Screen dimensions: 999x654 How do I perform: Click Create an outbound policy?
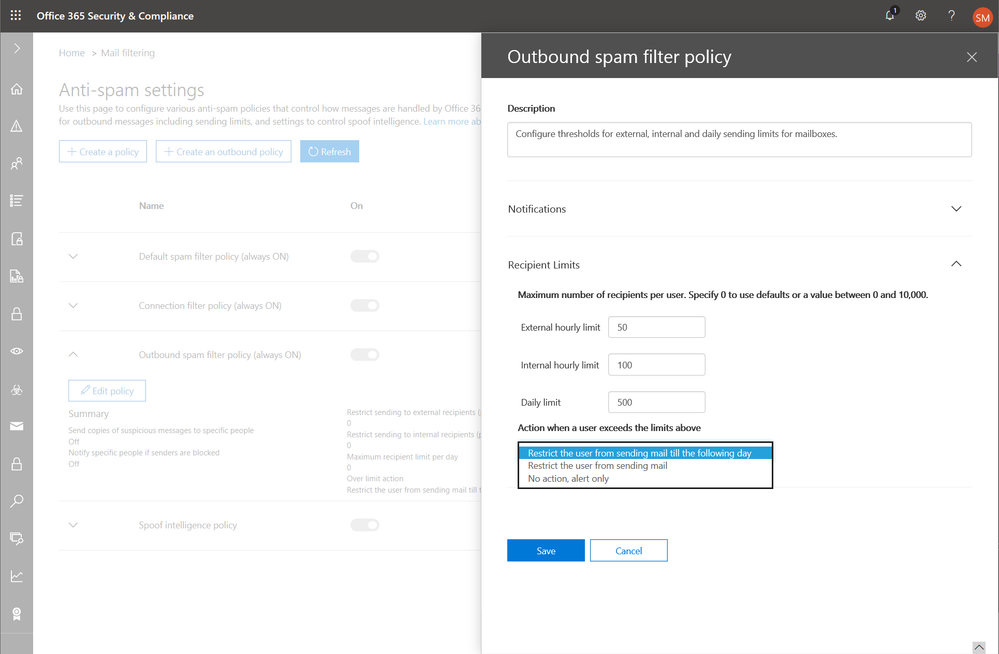[224, 152]
